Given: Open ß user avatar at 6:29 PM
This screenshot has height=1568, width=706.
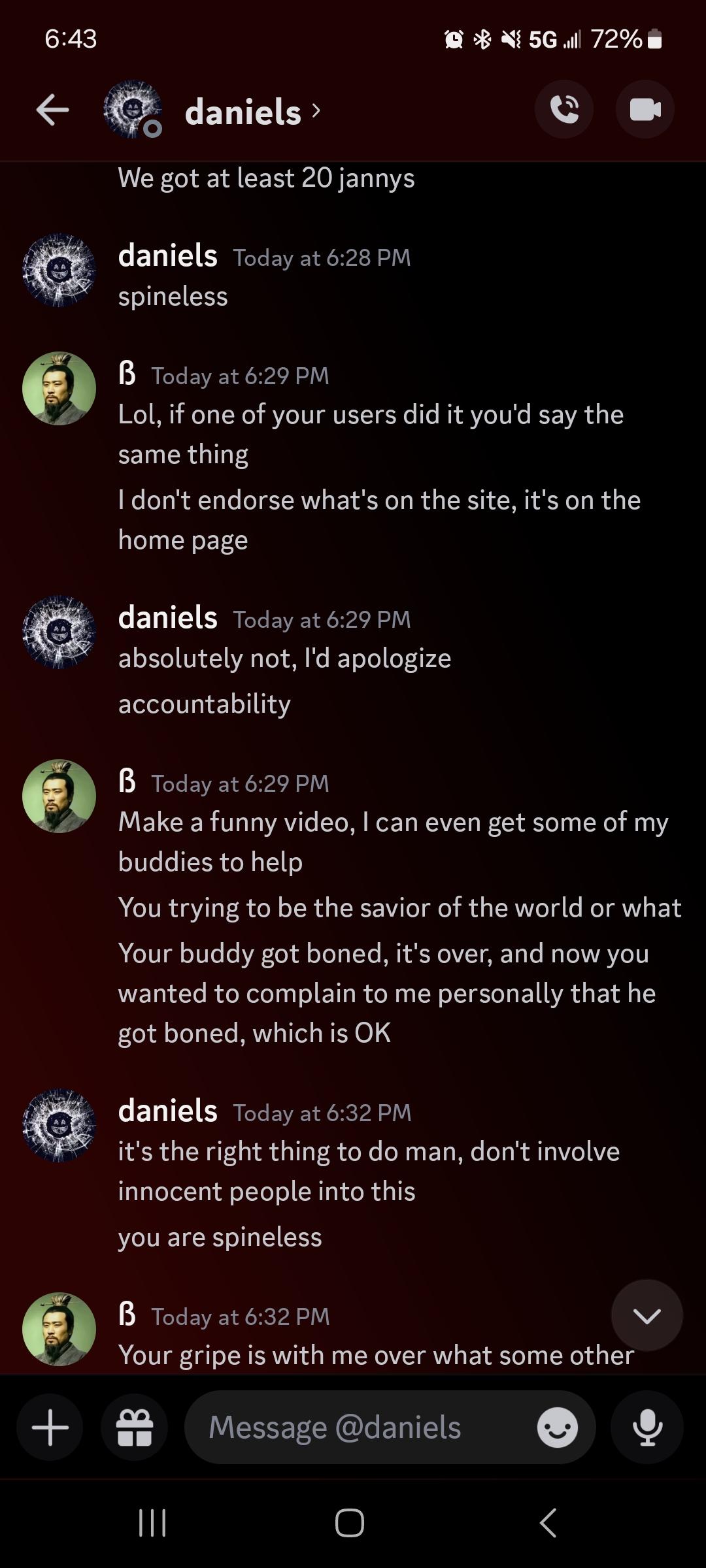Looking at the screenshot, I should tap(59, 389).
